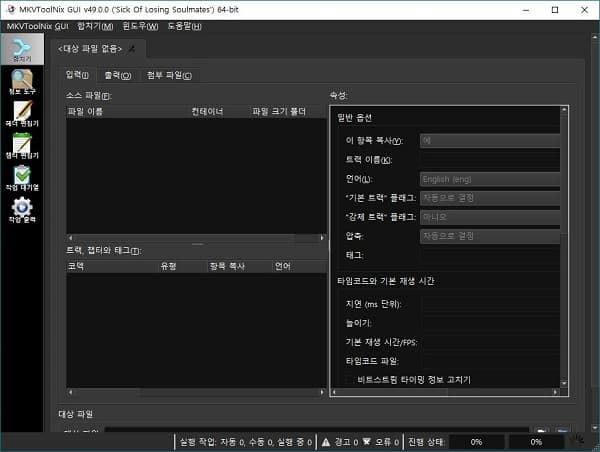Click source files list right scroll arrow
Screen dimensions: 600x452
point(322,238)
